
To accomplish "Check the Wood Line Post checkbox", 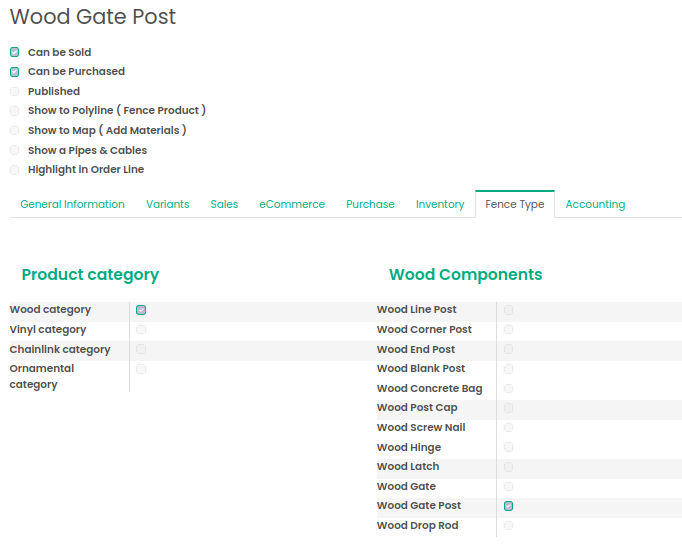I will pyautogui.click(x=509, y=310).
